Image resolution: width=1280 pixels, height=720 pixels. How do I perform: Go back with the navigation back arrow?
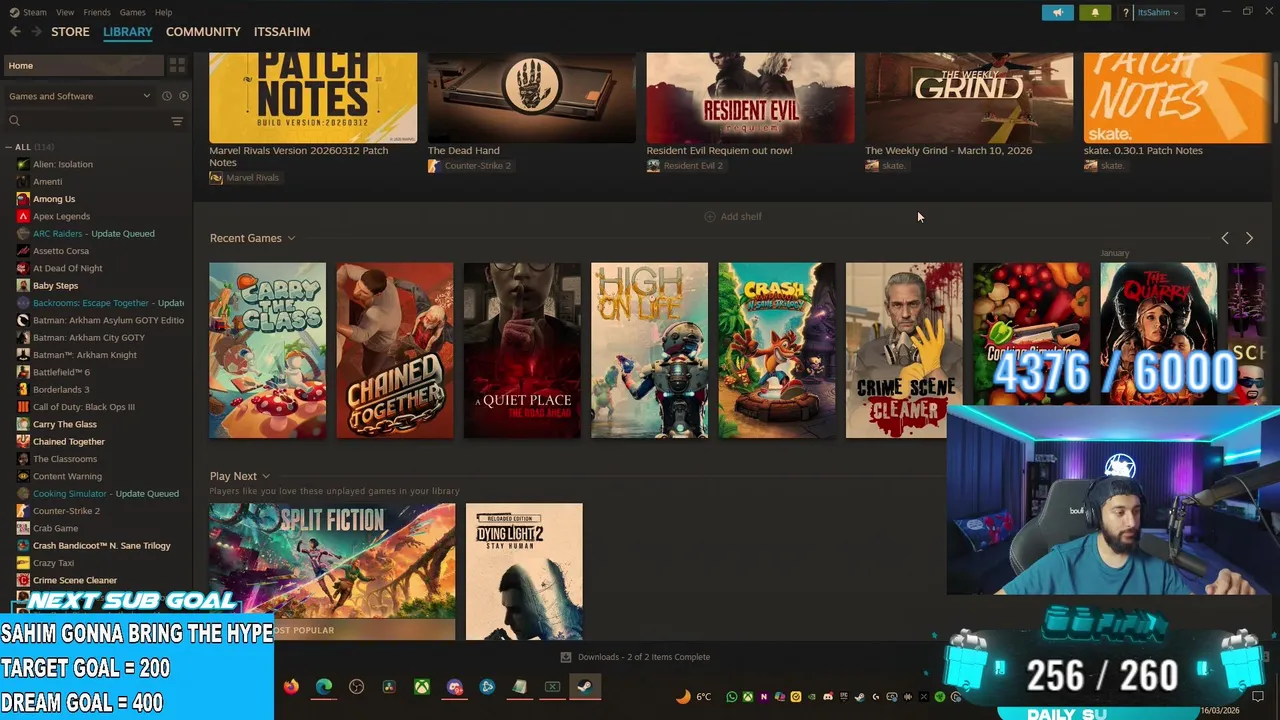pos(15,32)
